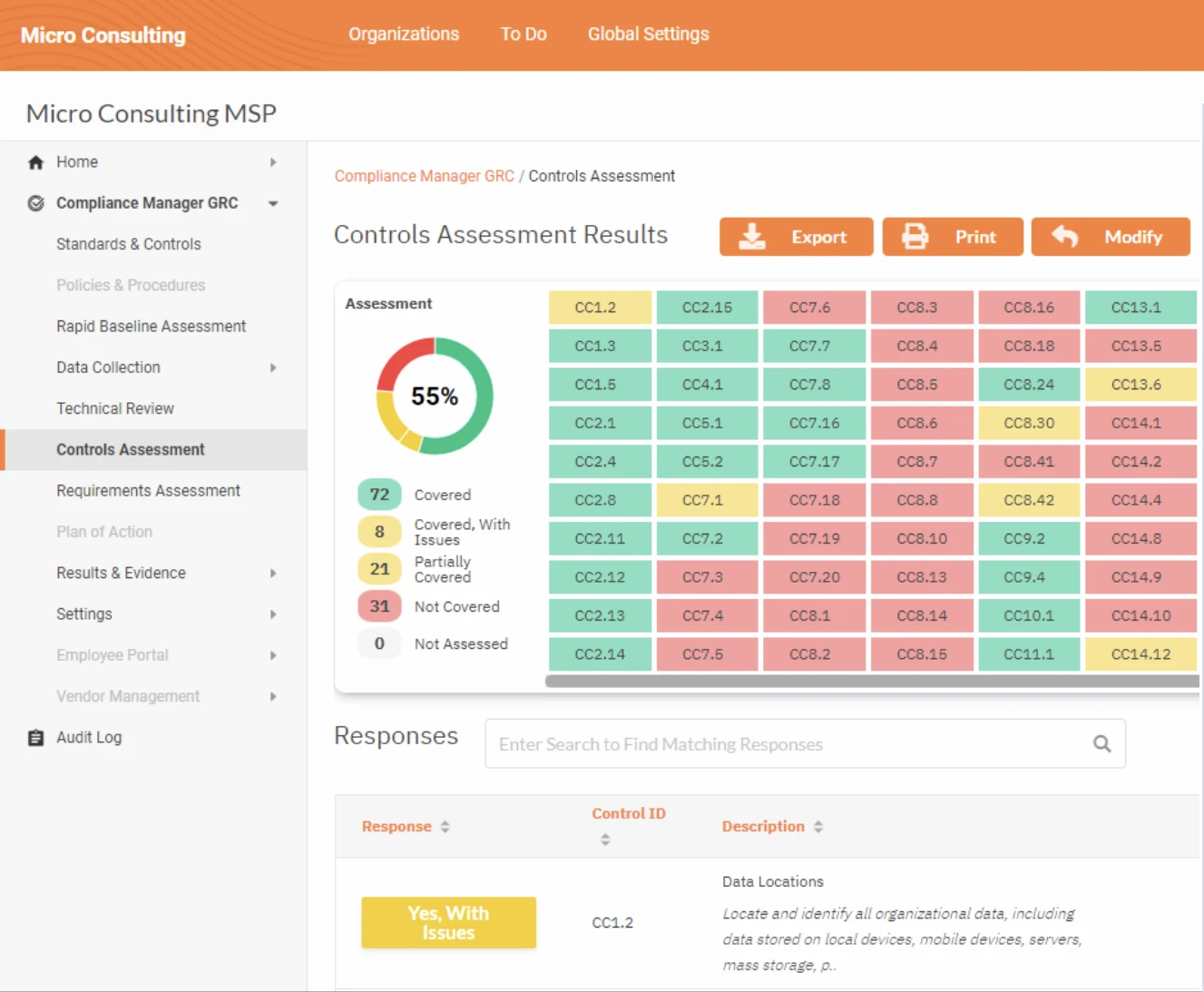Image resolution: width=1204 pixels, height=992 pixels.
Task: Focus the Responses search input field
Action: coord(789,744)
